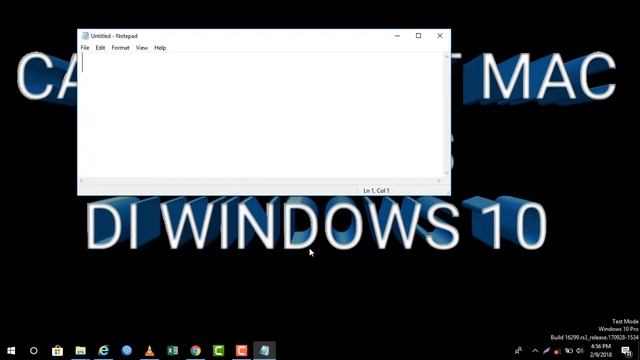Viewport: 640px width, 360px height.
Task: Open the blue globe app on taskbar
Action: (x=127, y=351)
